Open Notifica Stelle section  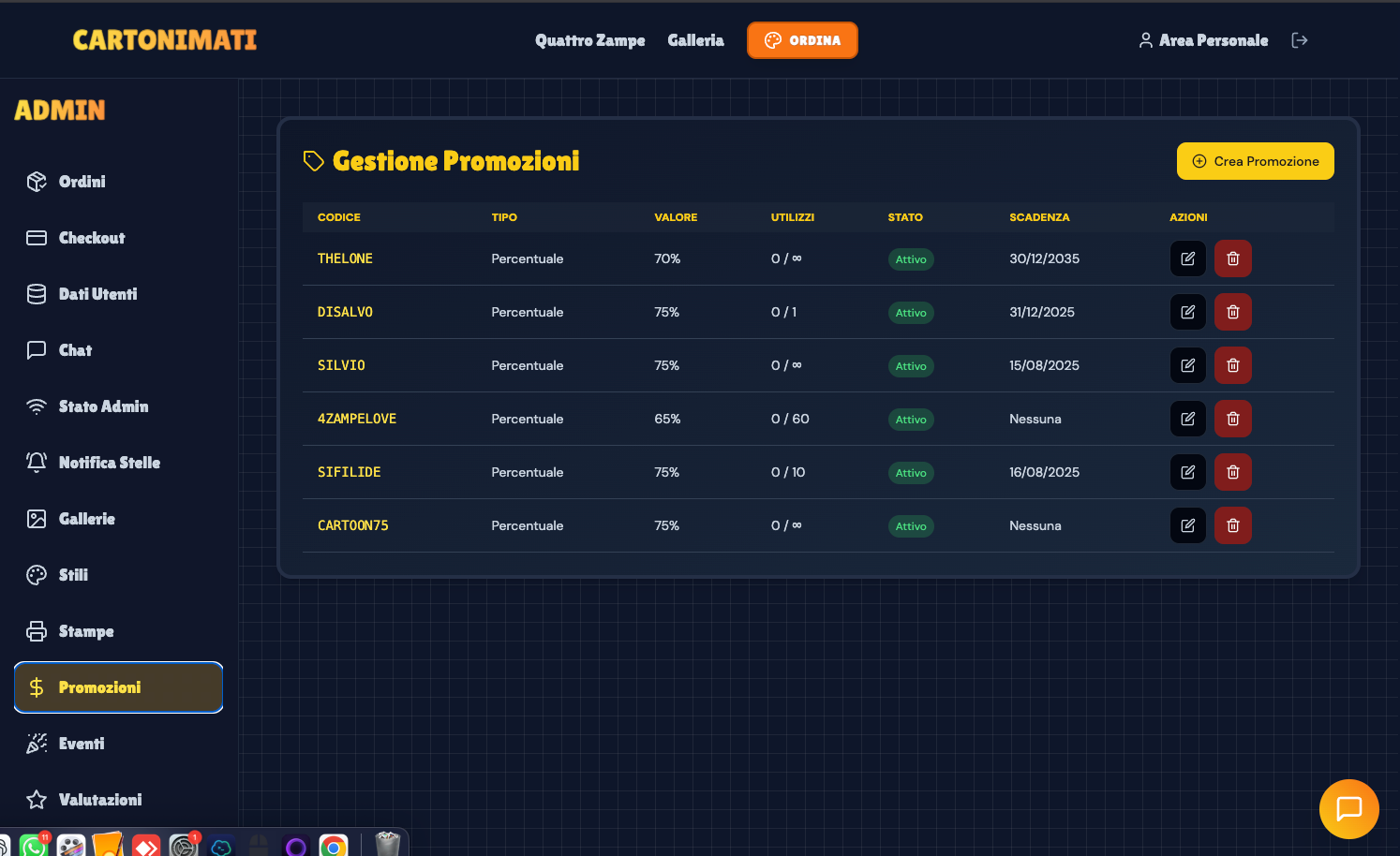tap(118, 463)
